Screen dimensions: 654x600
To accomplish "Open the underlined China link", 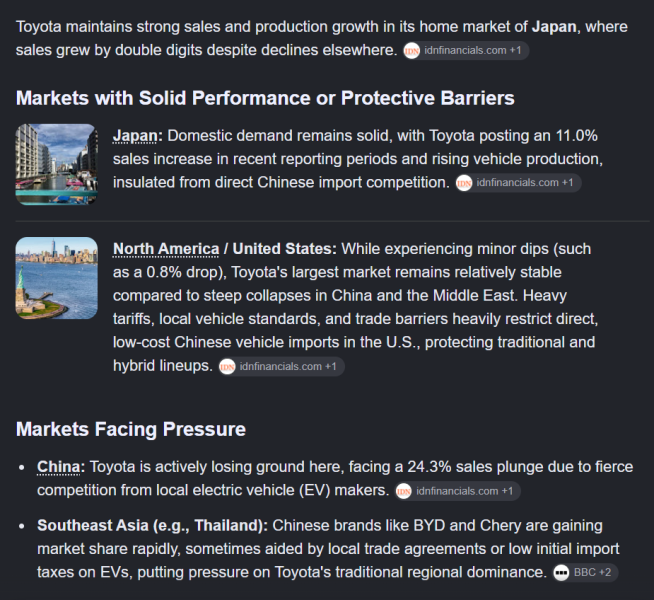I will tap(58, 467).
